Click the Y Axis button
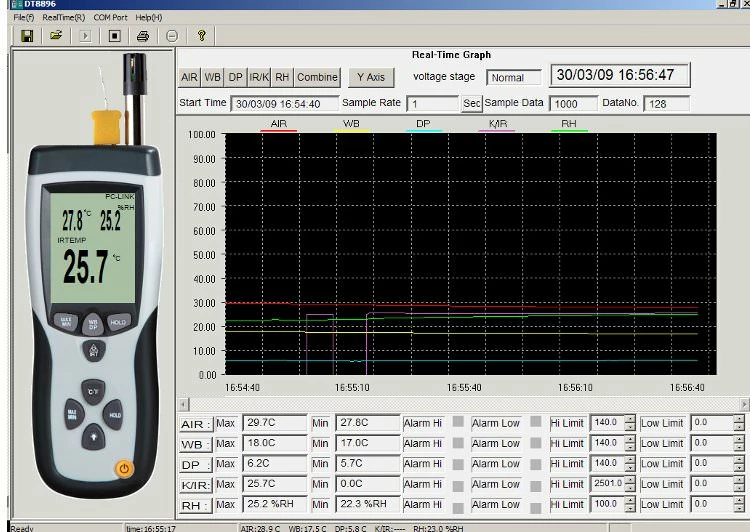This screenshot has height=532, width=750. [x=370, y=77]
